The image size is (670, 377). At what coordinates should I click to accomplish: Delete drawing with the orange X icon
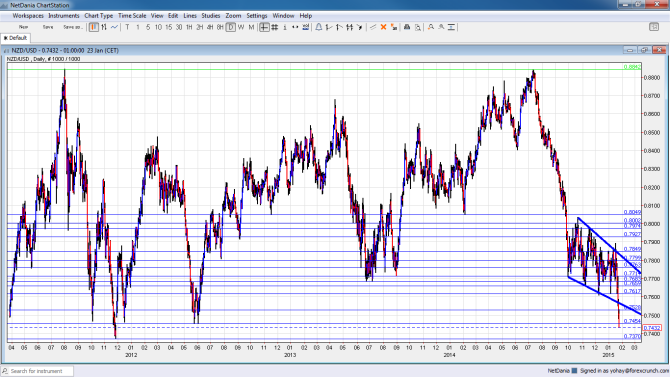[383, 27]
